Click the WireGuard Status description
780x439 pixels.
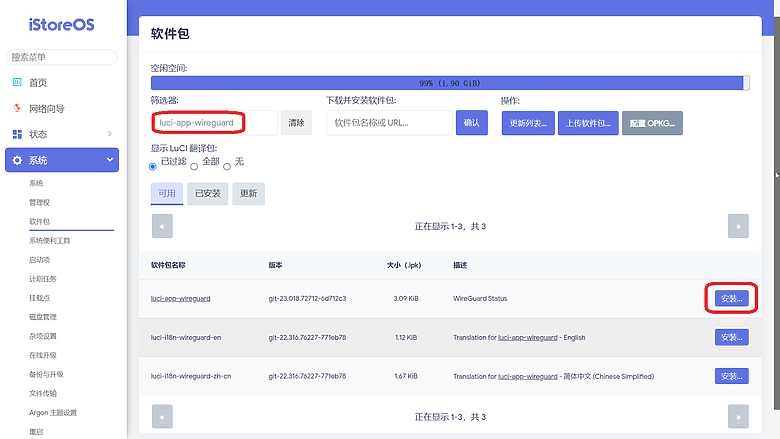tap(480, 298)
